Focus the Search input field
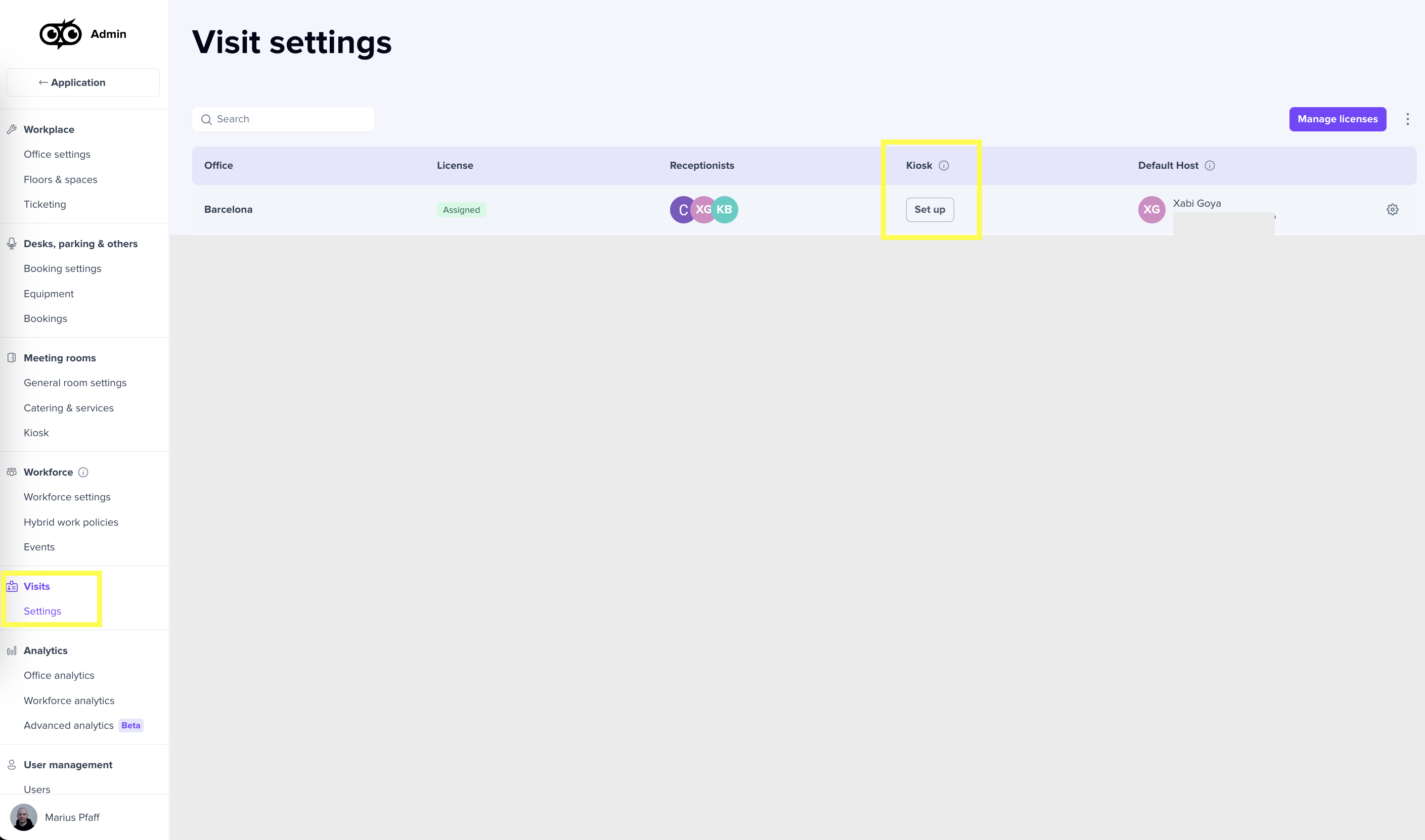Image resolution: width=1425 pixels, height=840 pixels. click(x=283, y=119)
